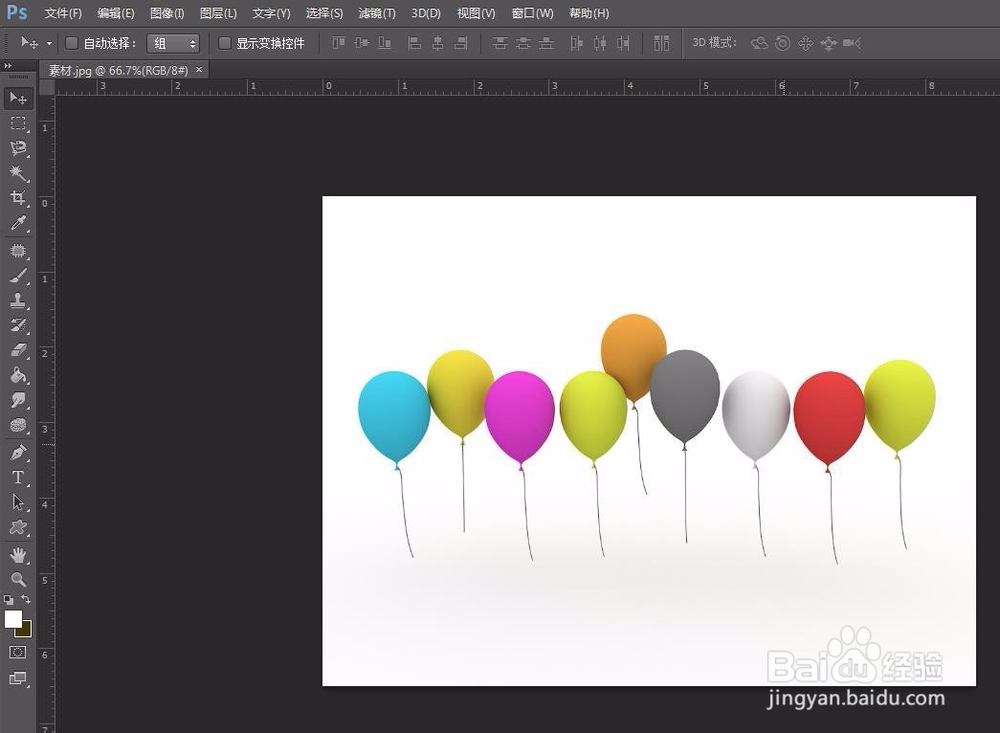Open the 编辑(E) menu
This screenshot has width=1000, height=733.
click(x=115, y=13)
